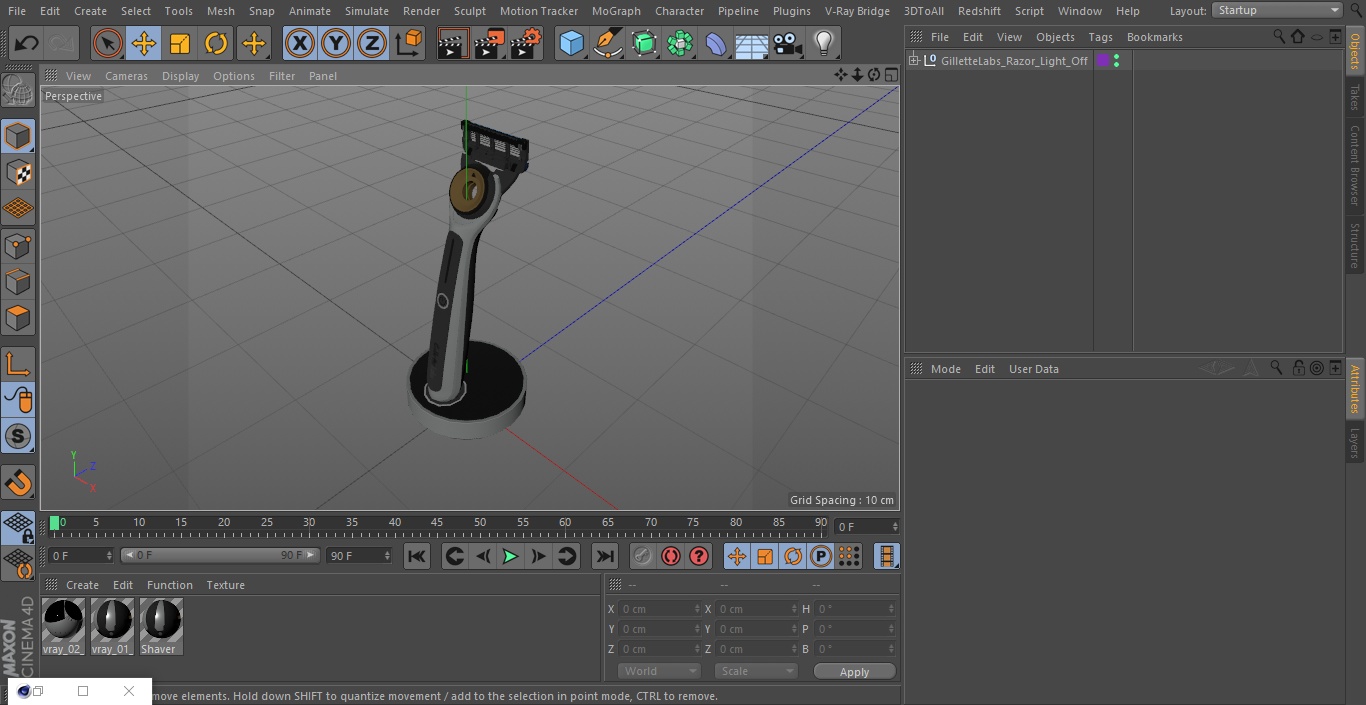This screenshot has height=705, width=1366.
Task: Select the Shaver material thumbnail
Action: point(161,626)
